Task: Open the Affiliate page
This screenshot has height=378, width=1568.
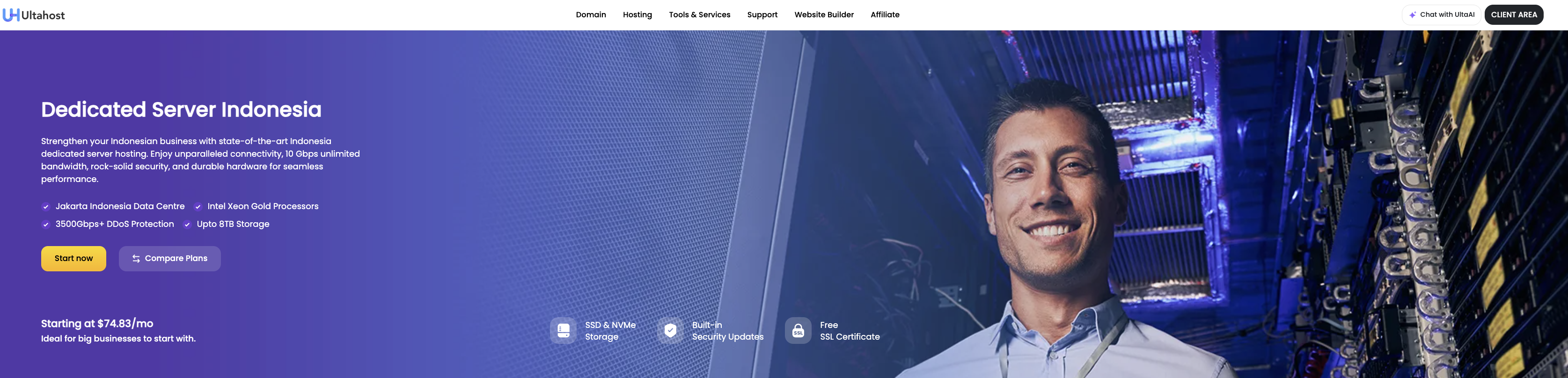Action: coord(885,15)
